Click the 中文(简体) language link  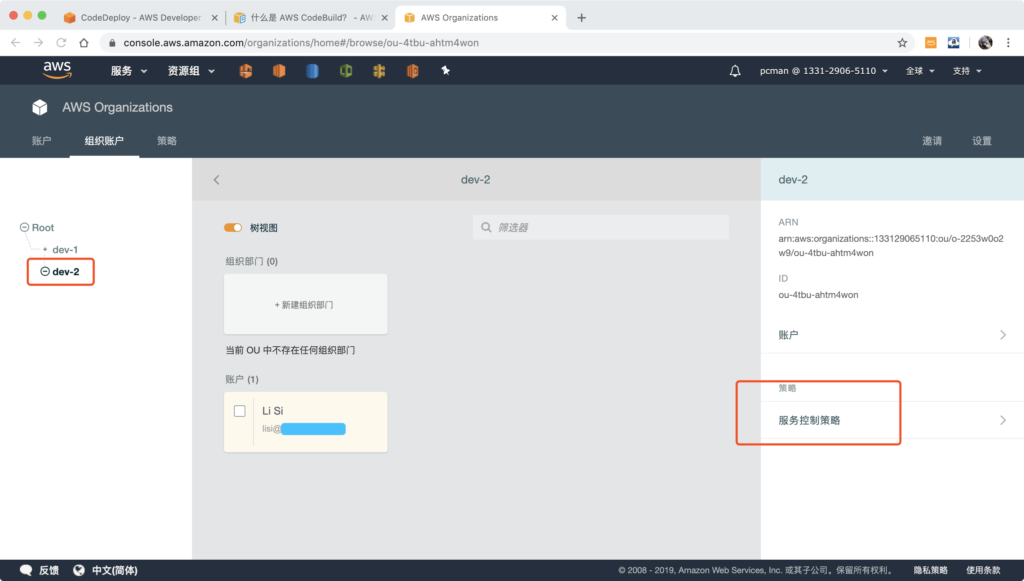114,570
